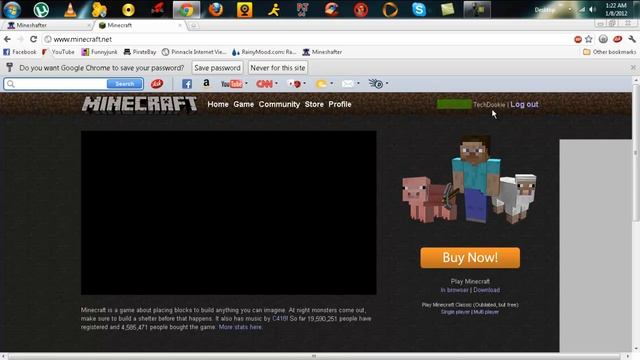This screenshot has width=640, height=360.
Task: Open Firefox from the taskbar
Action: pyautogui.click(x=216, y=9)
